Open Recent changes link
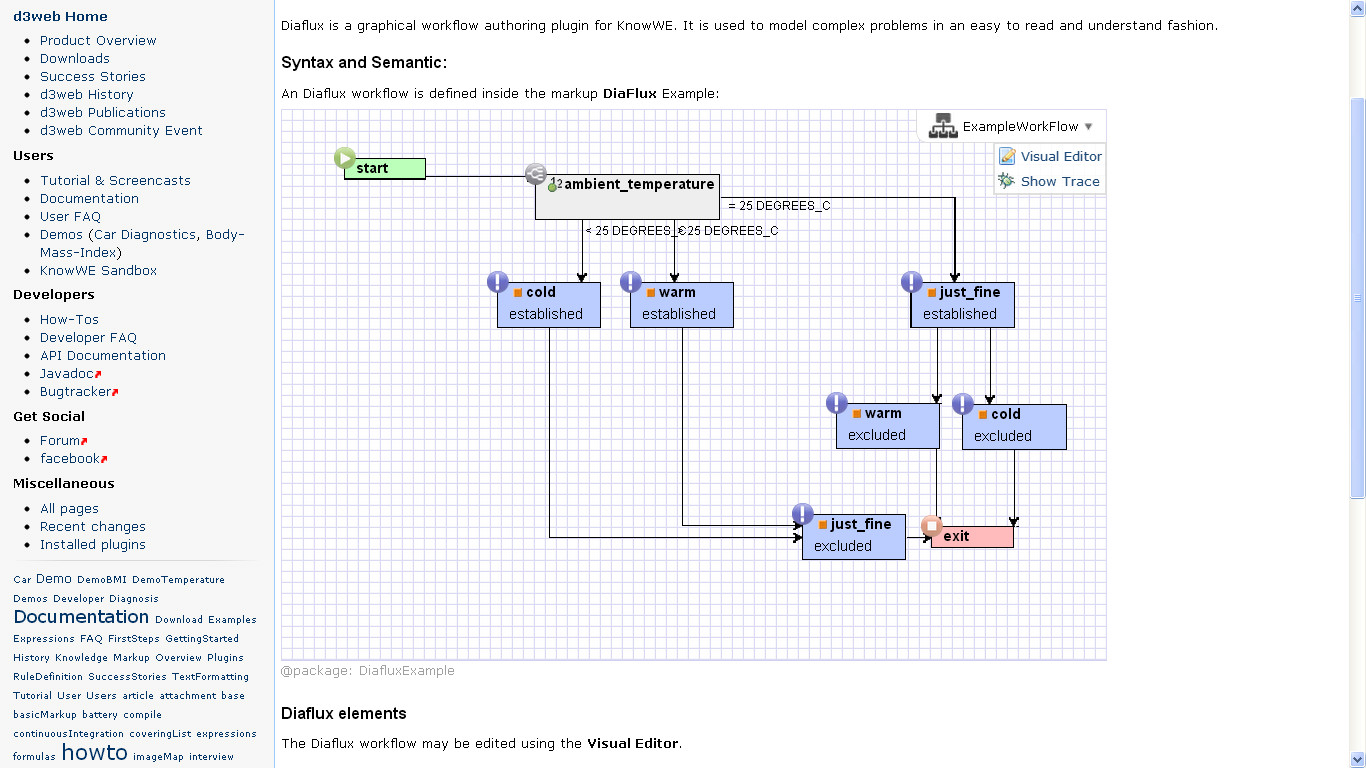 point(93,527)
